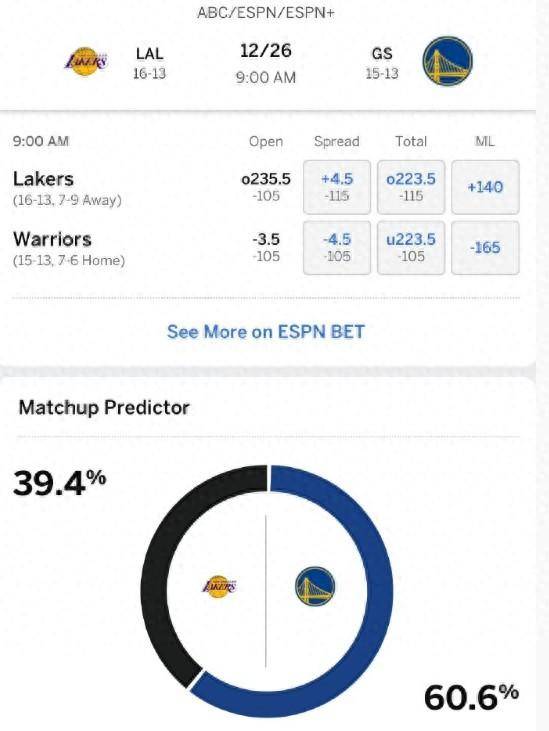Choose over o223.5 total bet

click(x=411, y=187)
